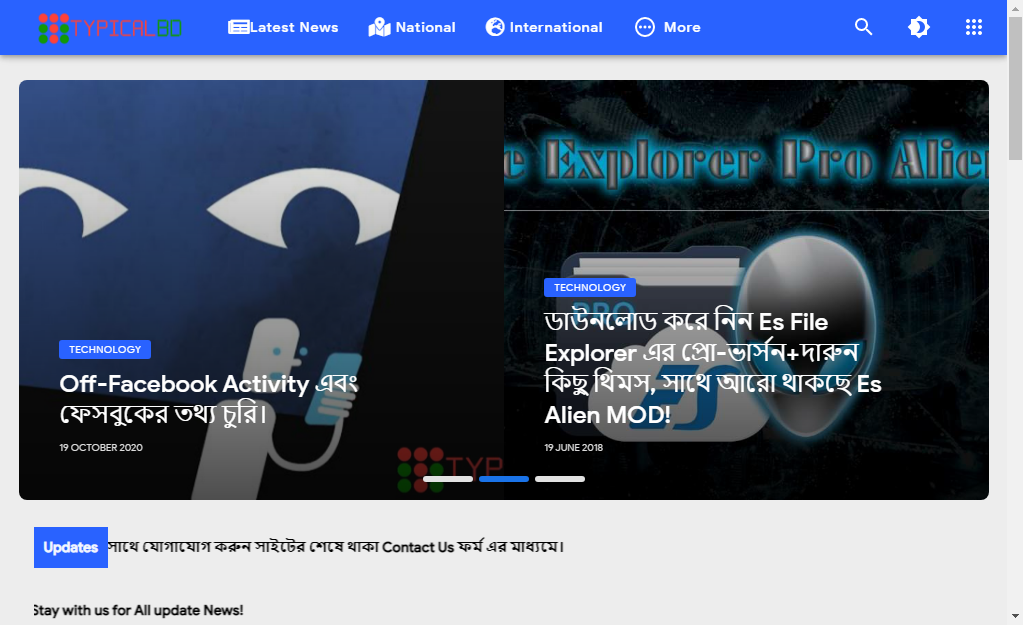This screenshot has height=625, width=1023.
Task: Toggle dark mode brightness icon
Action: tap(919, 27)
